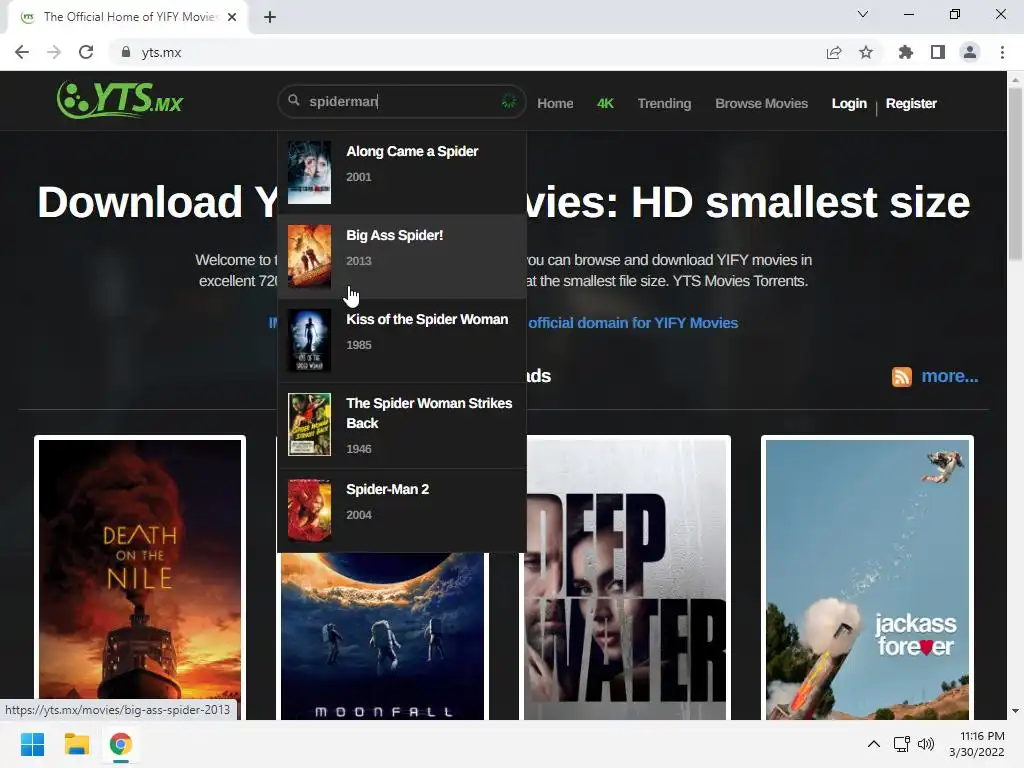Click the vertical page scrollbar
Screen dimensions: 1024x768
click(x=1015, y=173)
